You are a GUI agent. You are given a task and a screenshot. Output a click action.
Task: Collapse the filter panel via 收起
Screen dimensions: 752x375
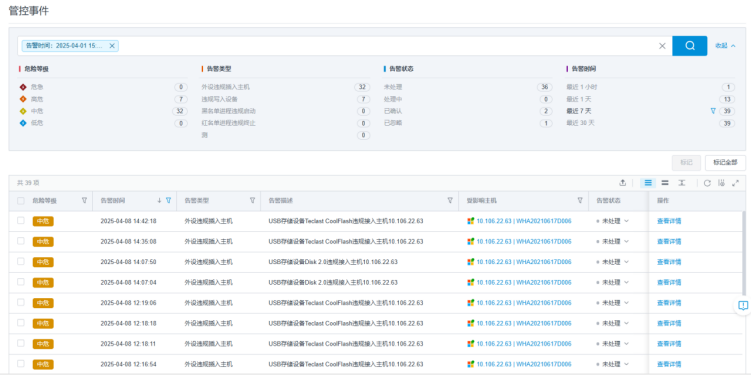pyautogui.click(x=725, y=46)
